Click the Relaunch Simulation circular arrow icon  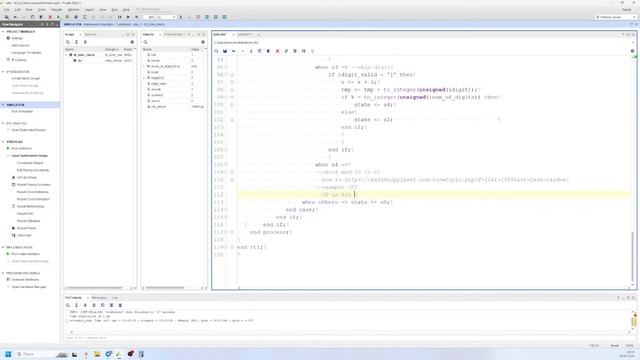pos(198,17)
